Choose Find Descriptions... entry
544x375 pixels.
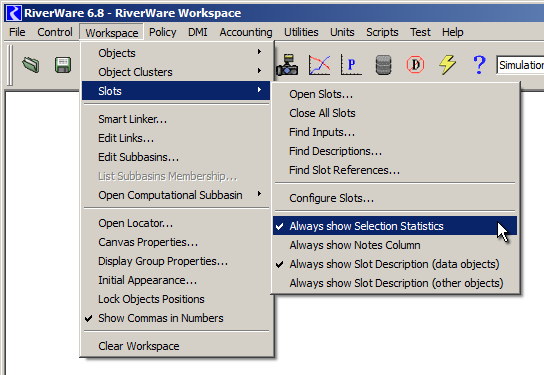(395, 151)
